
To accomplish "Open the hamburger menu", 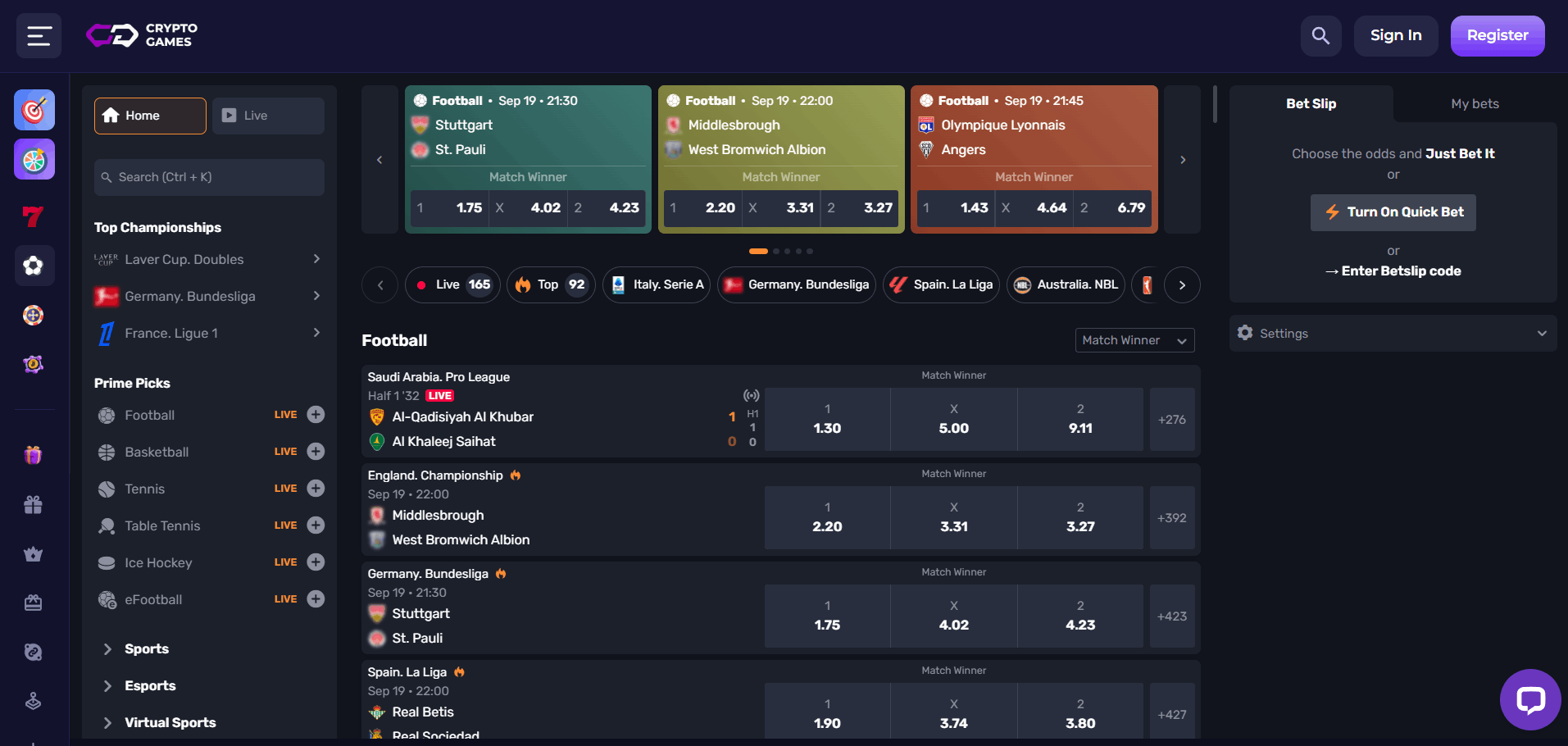I will [x=39, y=35].
